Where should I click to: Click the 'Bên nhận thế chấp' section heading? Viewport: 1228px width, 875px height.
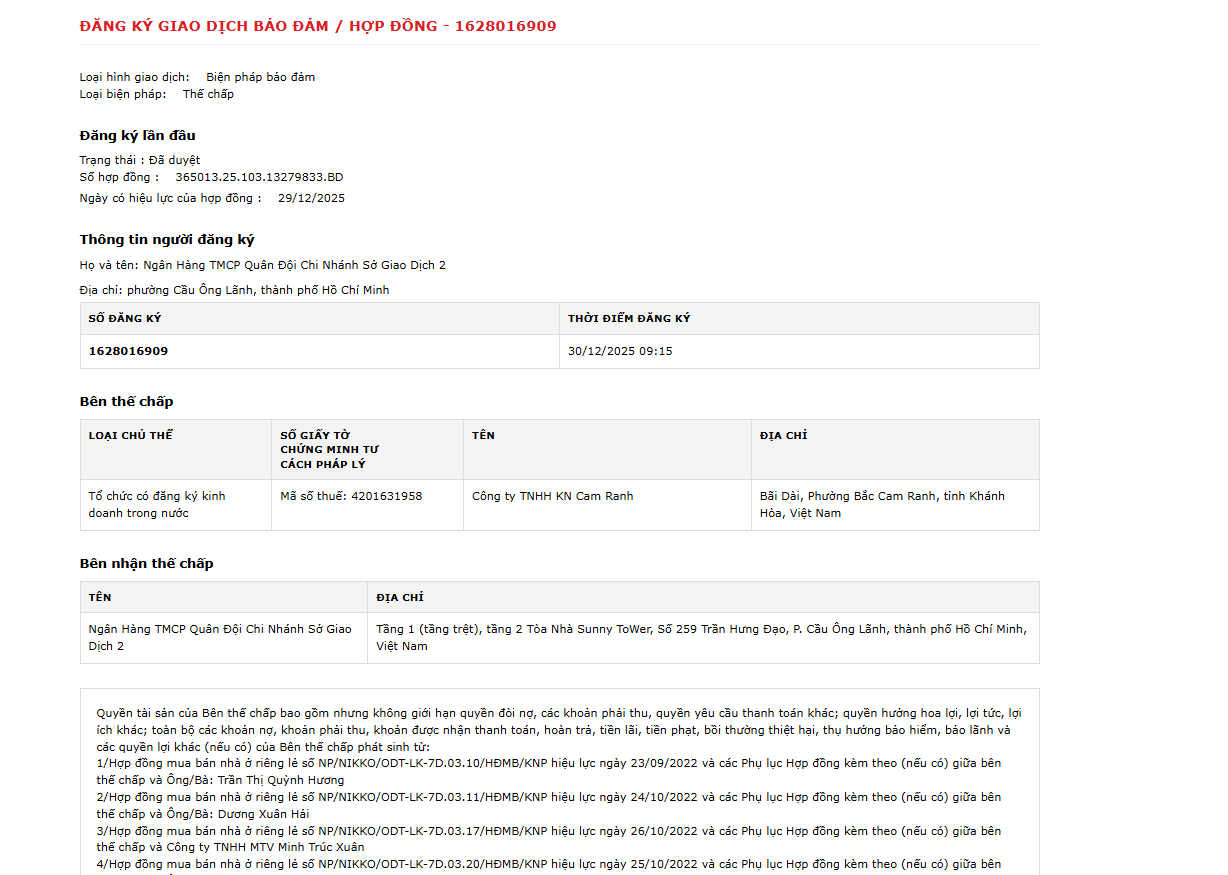point(147,563)
